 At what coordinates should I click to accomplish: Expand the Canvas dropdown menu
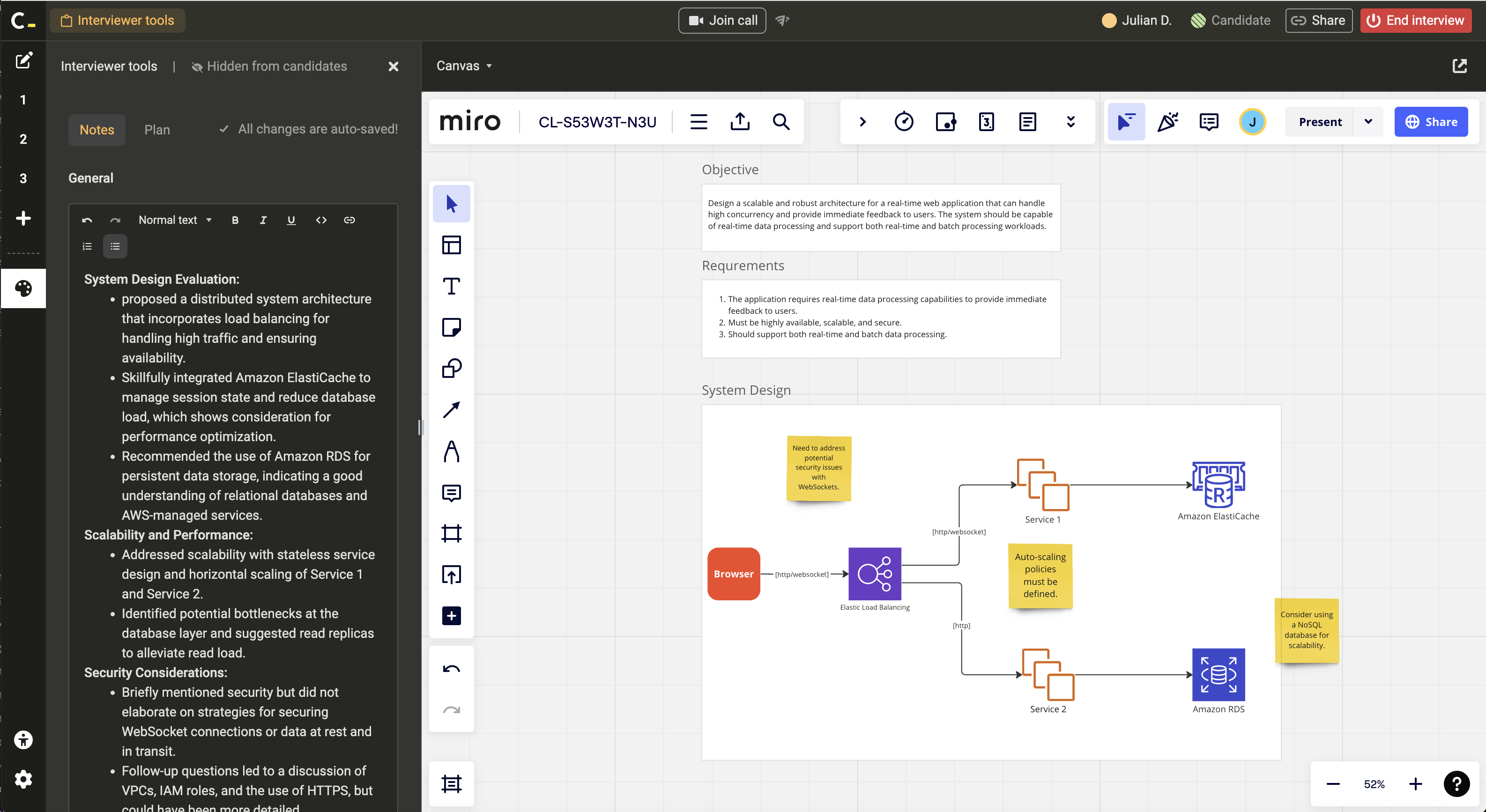point(464,66)
